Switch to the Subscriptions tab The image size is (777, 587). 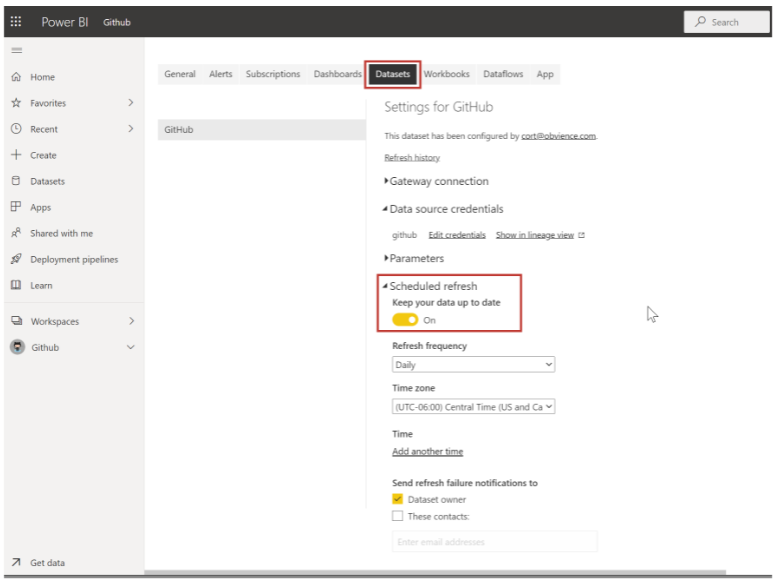click(x=273, y=74)
